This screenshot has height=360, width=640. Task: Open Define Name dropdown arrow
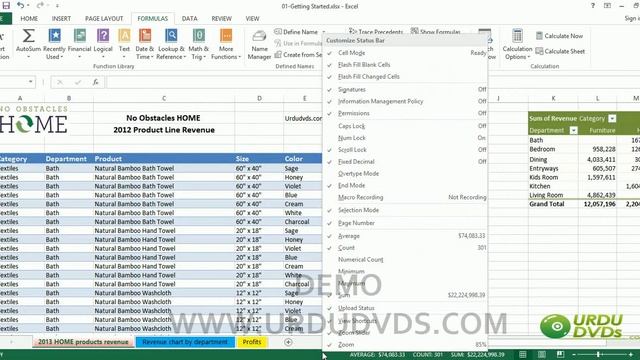coord(324,32)
